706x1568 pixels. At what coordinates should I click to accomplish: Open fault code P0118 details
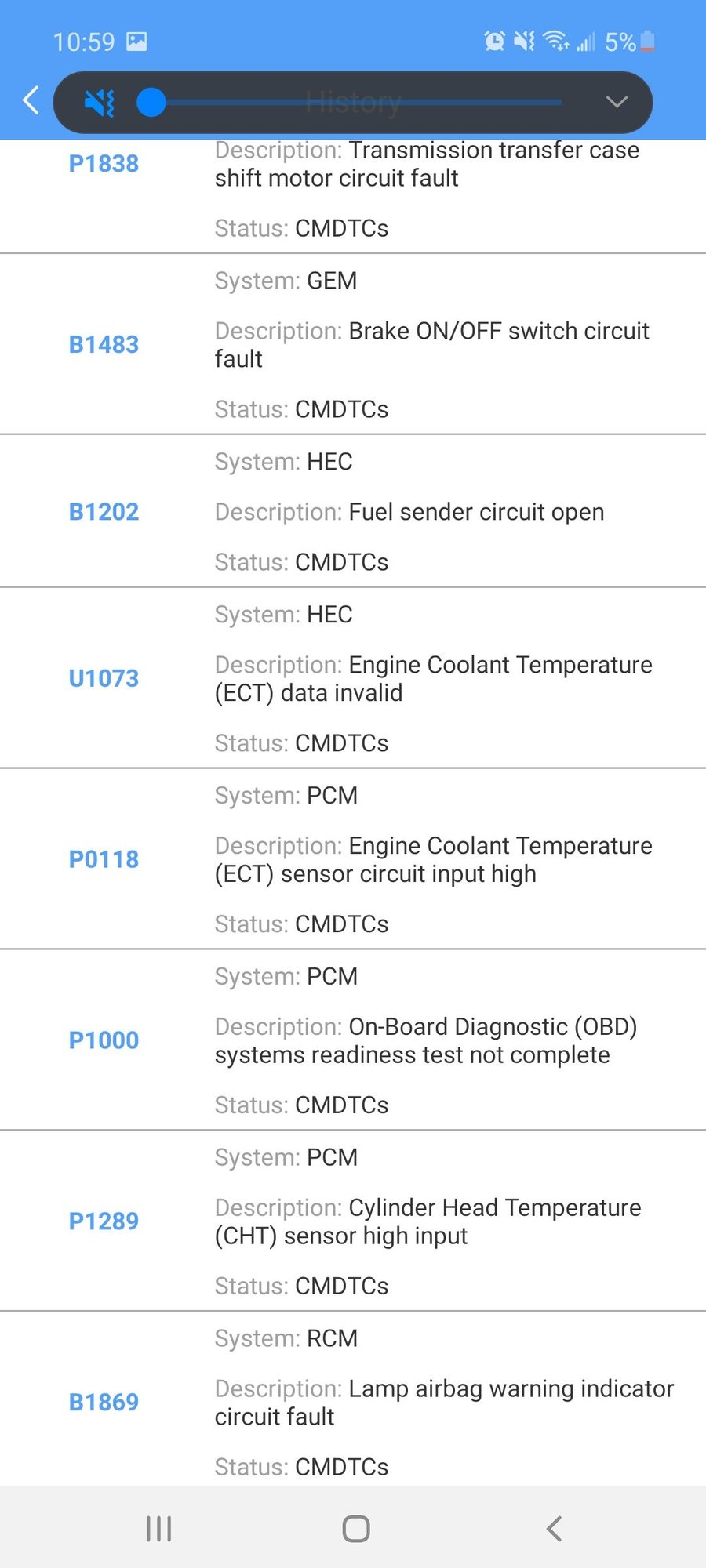pos(104,859)
